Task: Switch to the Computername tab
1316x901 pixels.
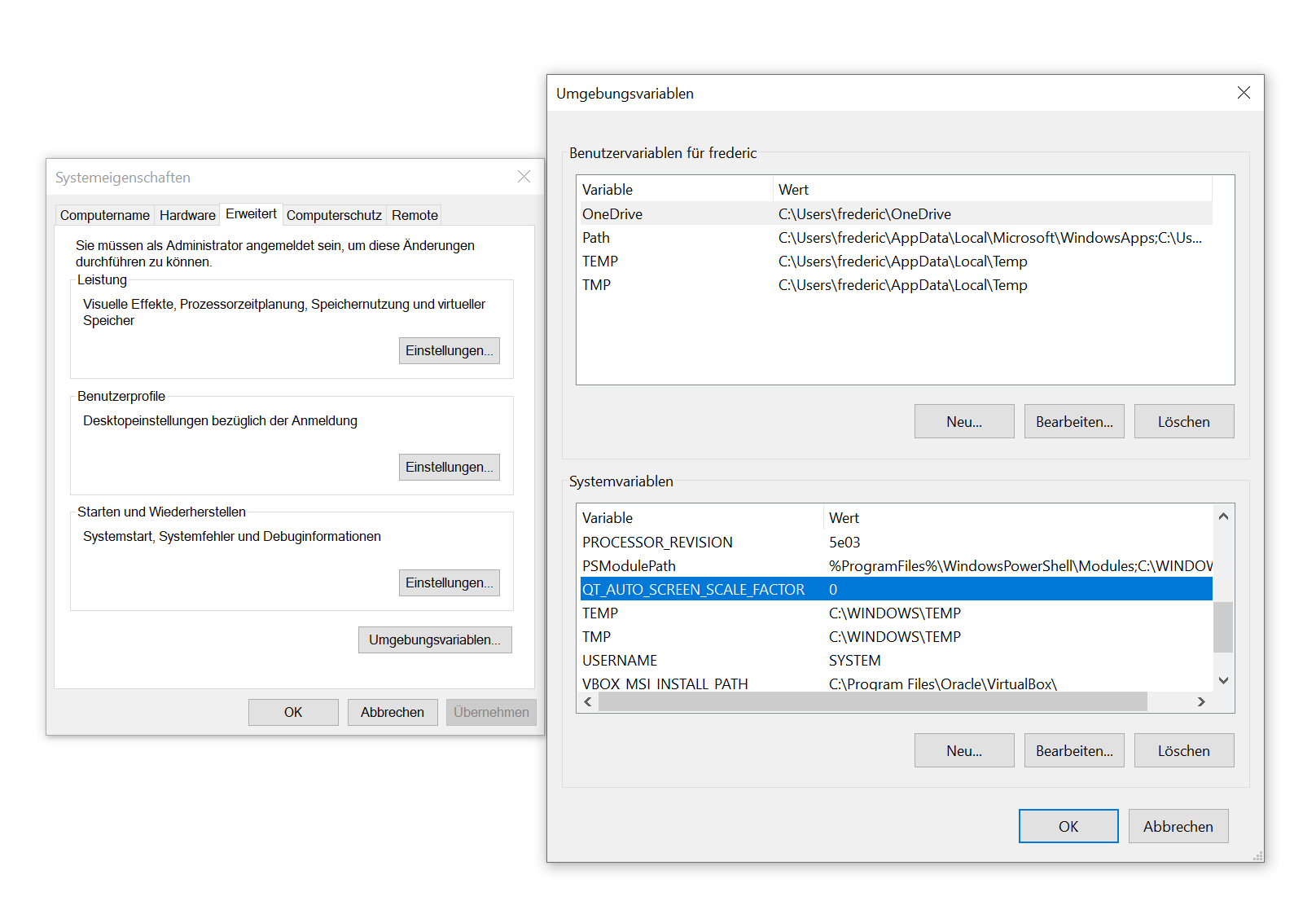Action: [x=105, y=215]
